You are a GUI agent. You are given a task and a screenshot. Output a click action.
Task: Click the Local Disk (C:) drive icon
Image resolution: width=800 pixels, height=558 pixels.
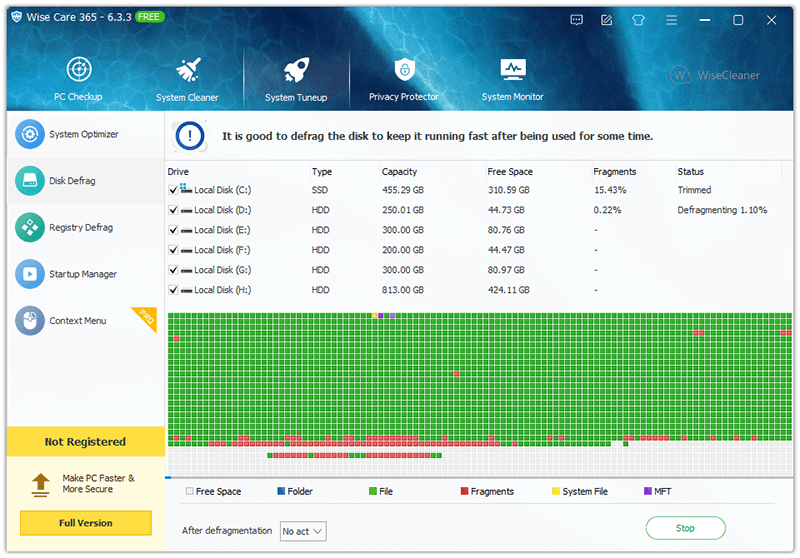pyautogui.click(x=186, y=189)
